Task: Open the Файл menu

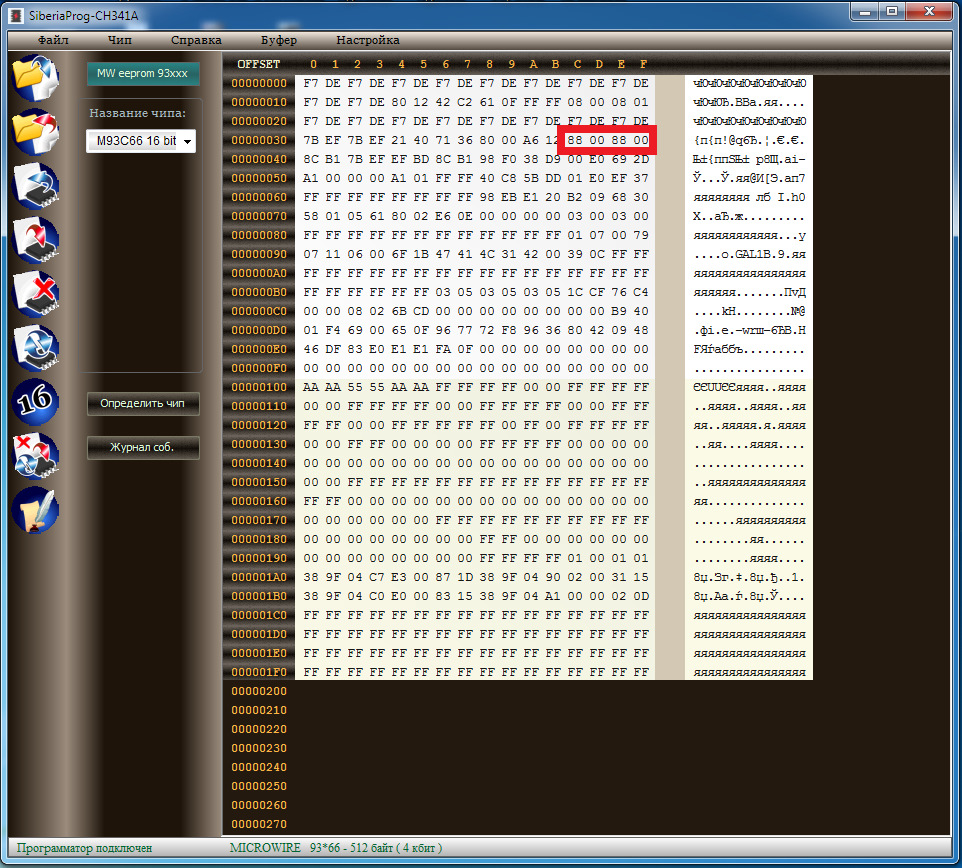Action: pos(53,40)
